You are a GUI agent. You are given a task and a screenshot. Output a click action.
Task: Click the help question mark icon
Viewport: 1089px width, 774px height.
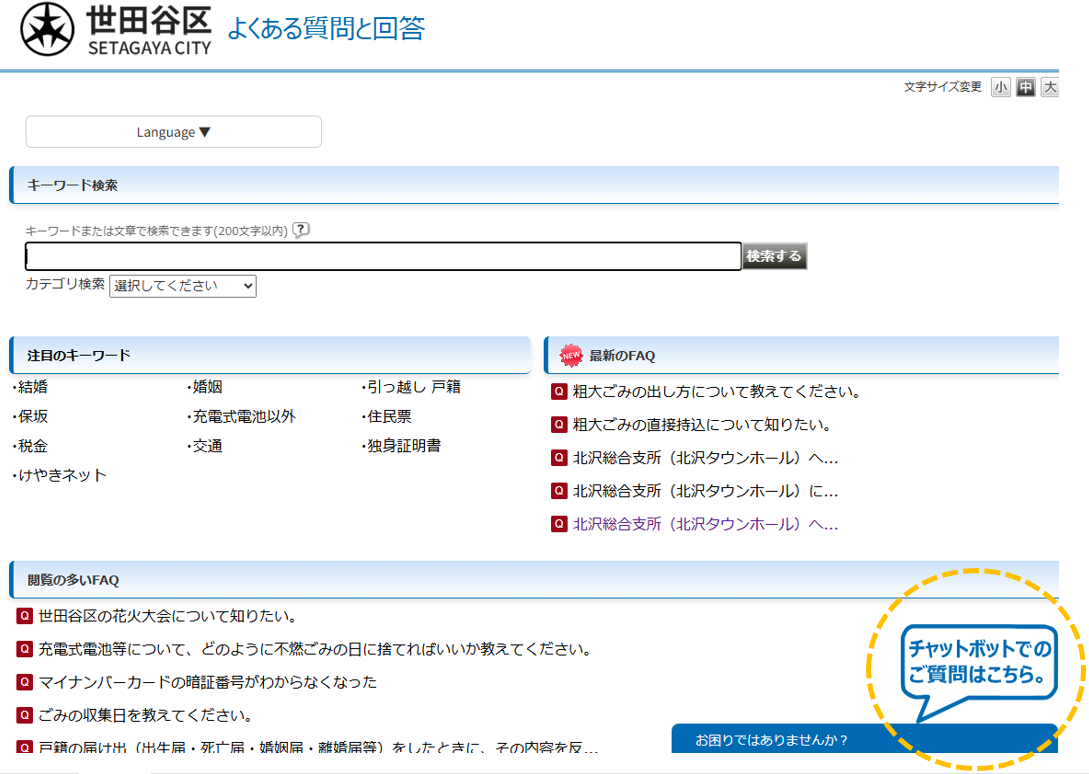[x=301, y=230]
